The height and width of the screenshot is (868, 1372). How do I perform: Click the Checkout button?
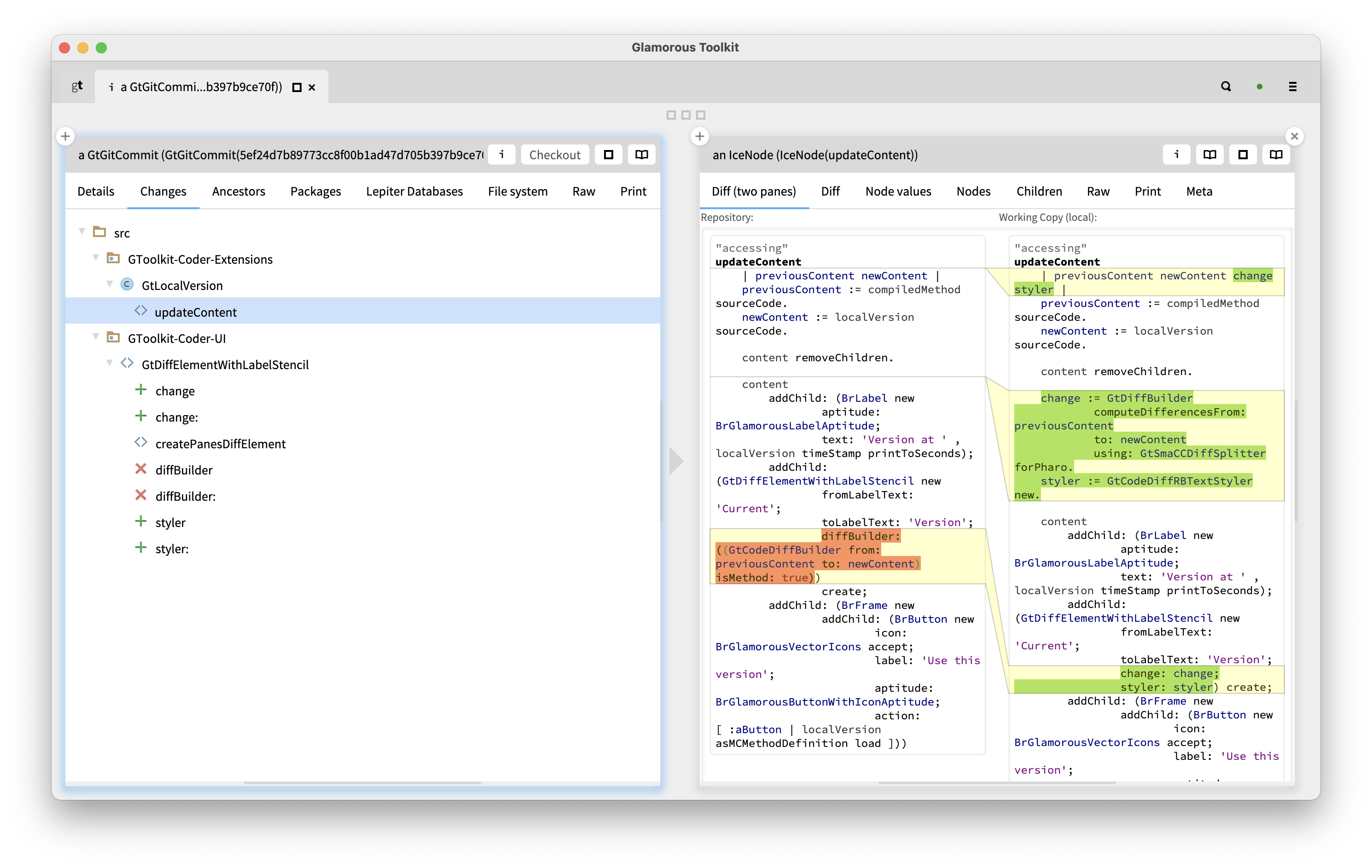click(554, 154)
